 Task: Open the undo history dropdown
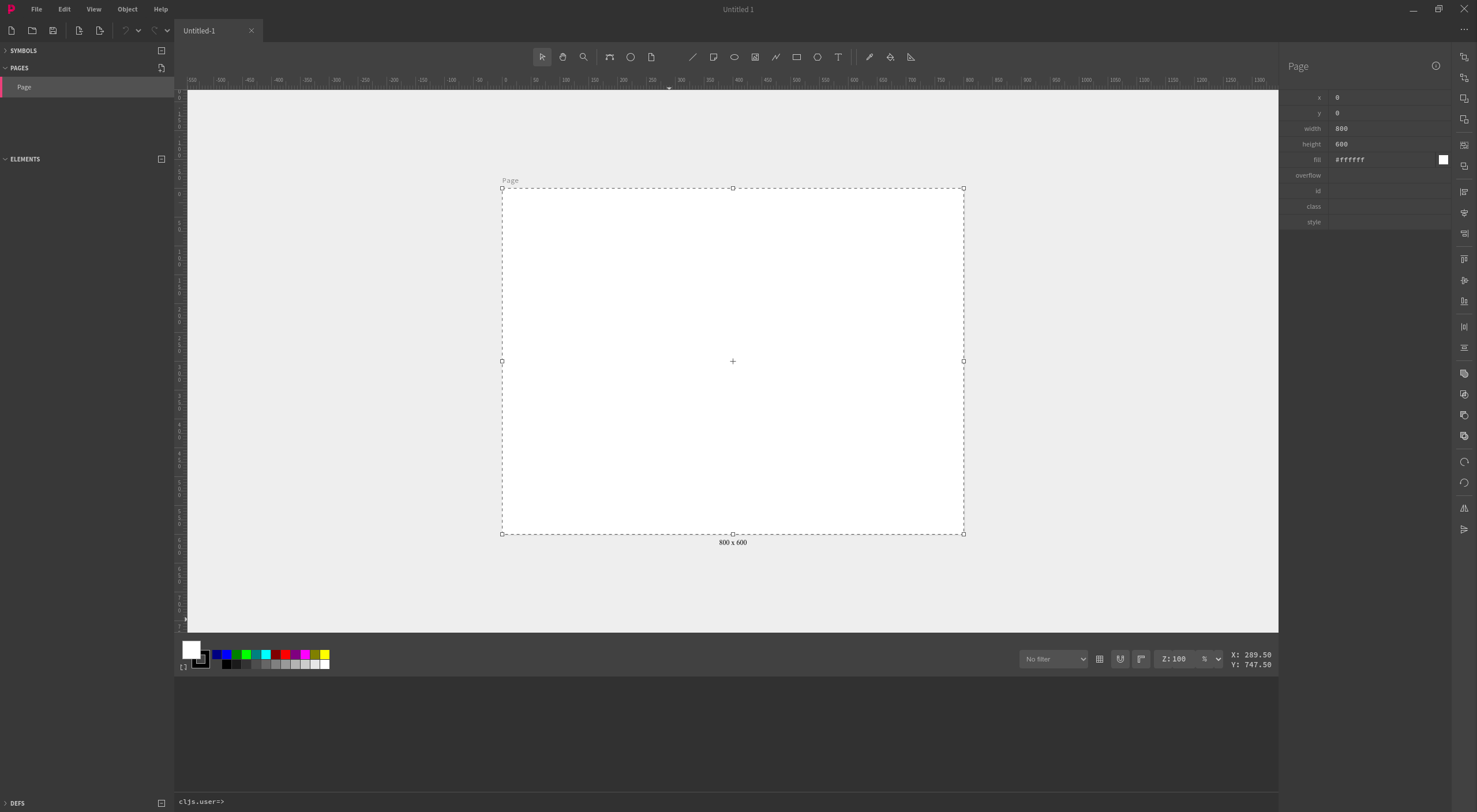click(138, 31)
